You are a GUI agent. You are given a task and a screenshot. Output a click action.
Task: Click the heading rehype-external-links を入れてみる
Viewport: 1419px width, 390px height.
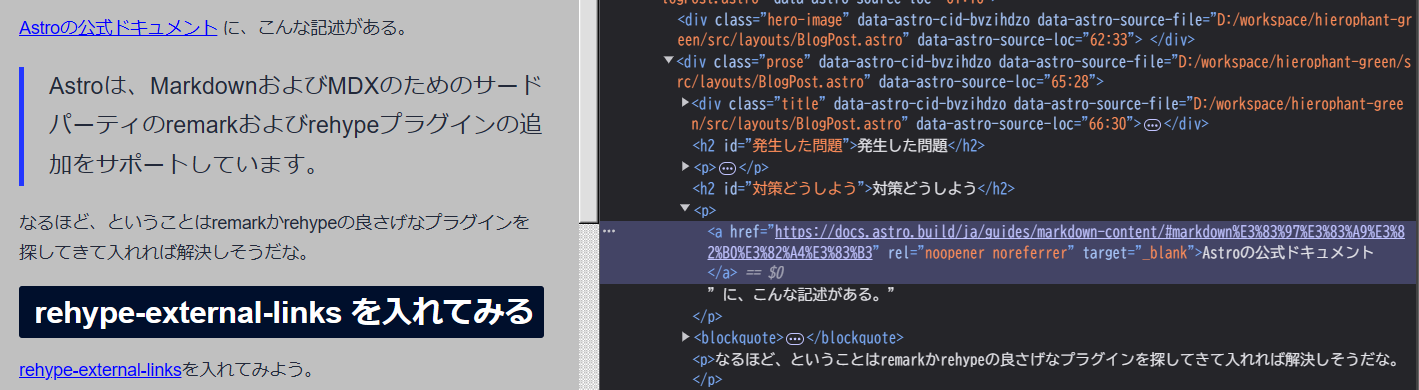281,312
